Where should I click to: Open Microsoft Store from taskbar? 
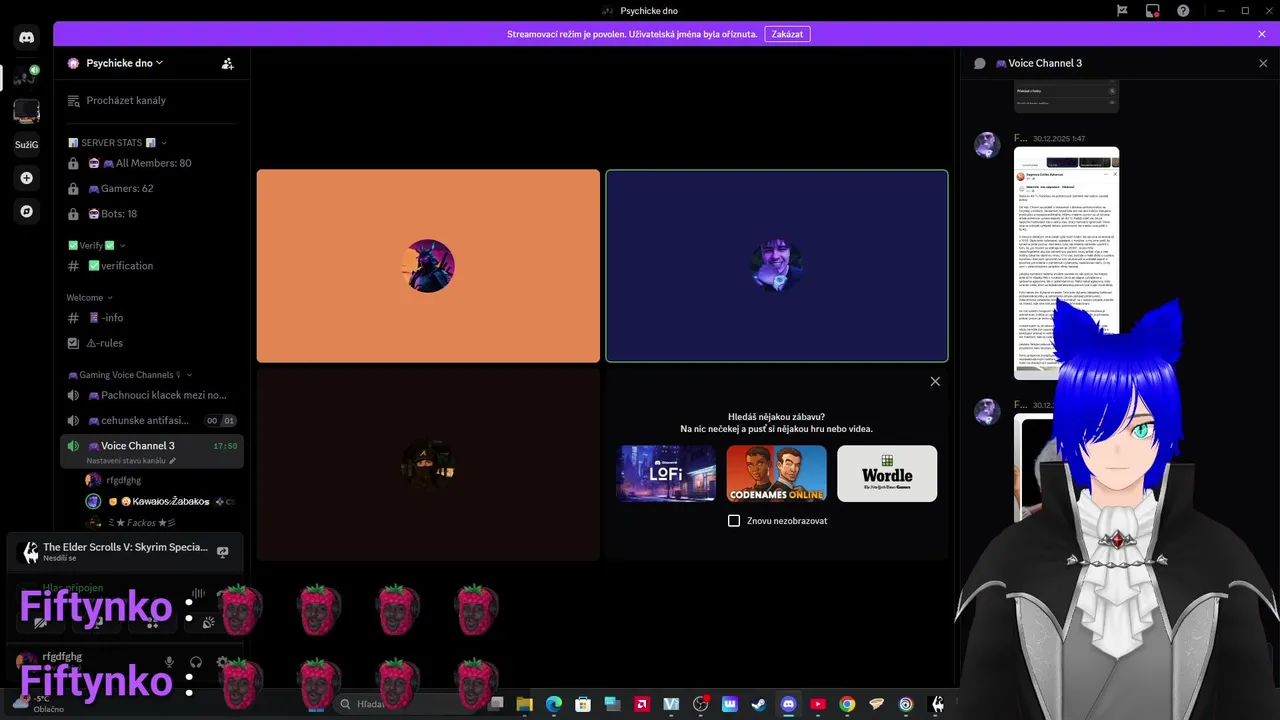583,704
